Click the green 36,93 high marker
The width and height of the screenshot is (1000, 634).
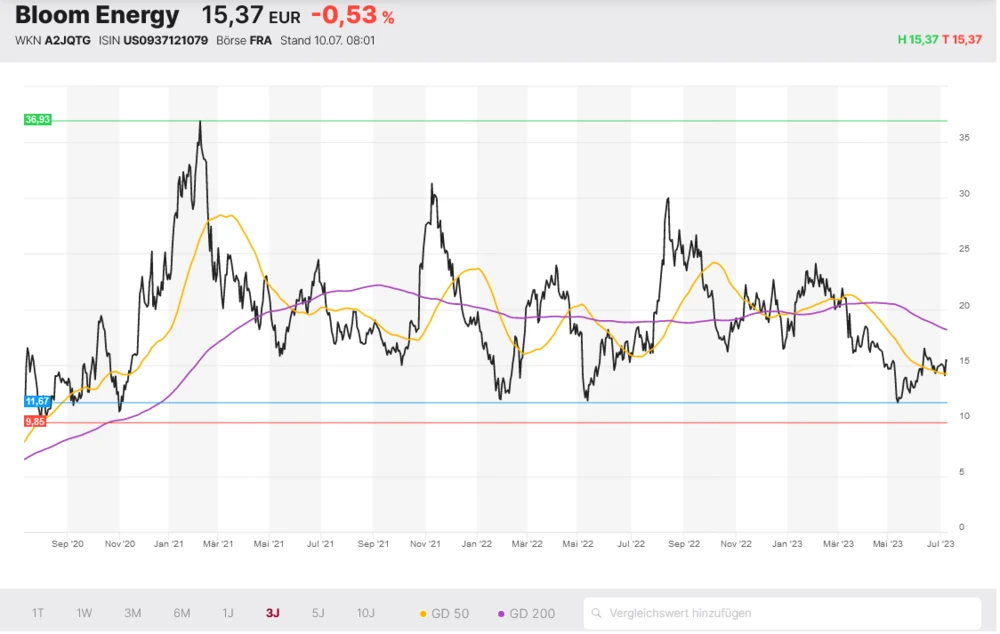click(37, 119)
